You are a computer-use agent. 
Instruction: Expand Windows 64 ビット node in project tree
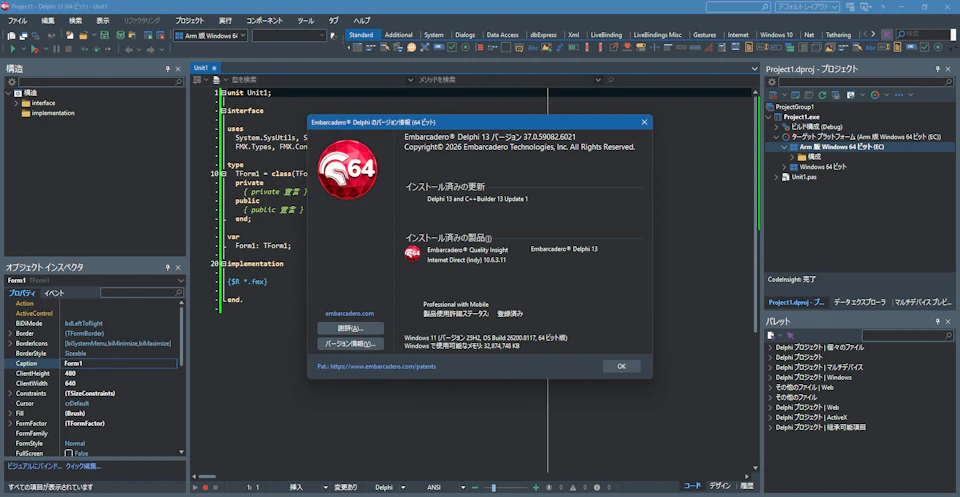[784, 167]
